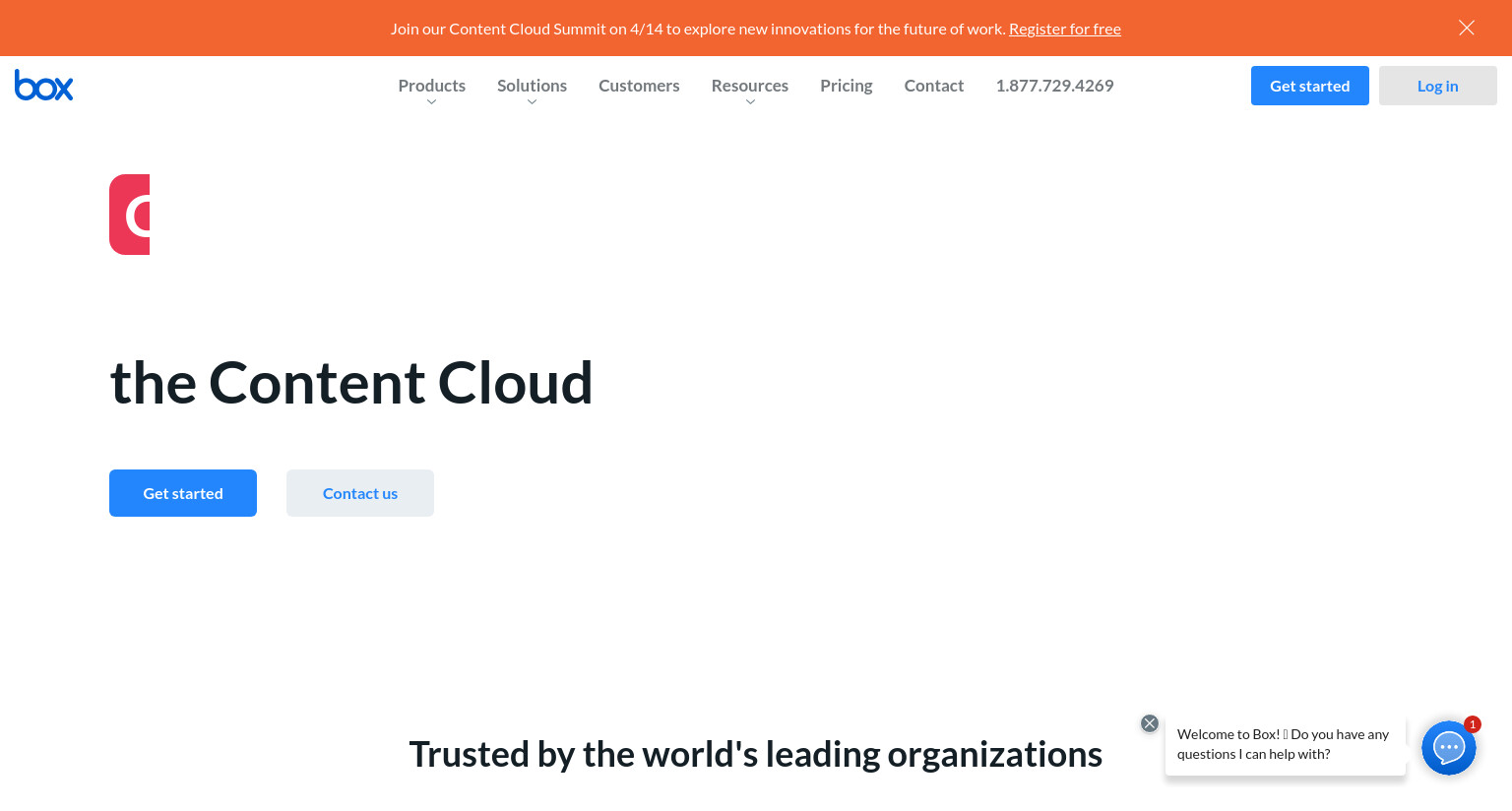The image size is (1512, 811).
Task: Click the Log in button
Action: pos(1437,86)
